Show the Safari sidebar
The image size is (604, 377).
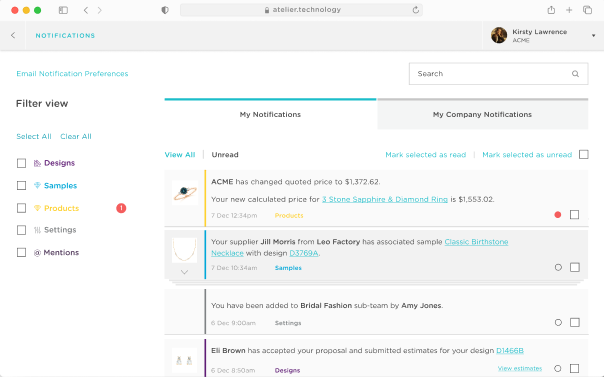pyautogui.click(x=63, y=10)
